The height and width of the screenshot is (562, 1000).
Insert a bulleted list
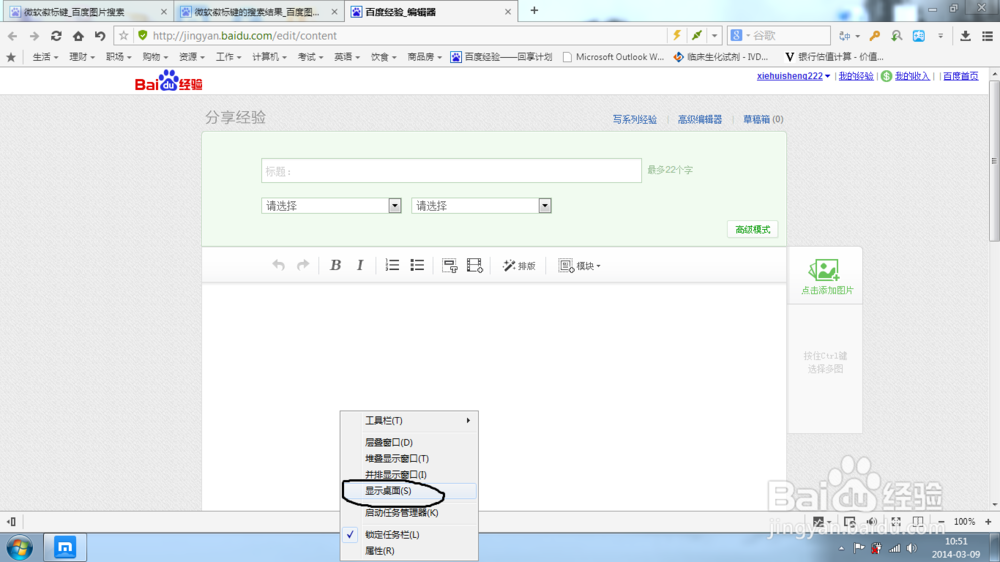[x=417, y=265]
